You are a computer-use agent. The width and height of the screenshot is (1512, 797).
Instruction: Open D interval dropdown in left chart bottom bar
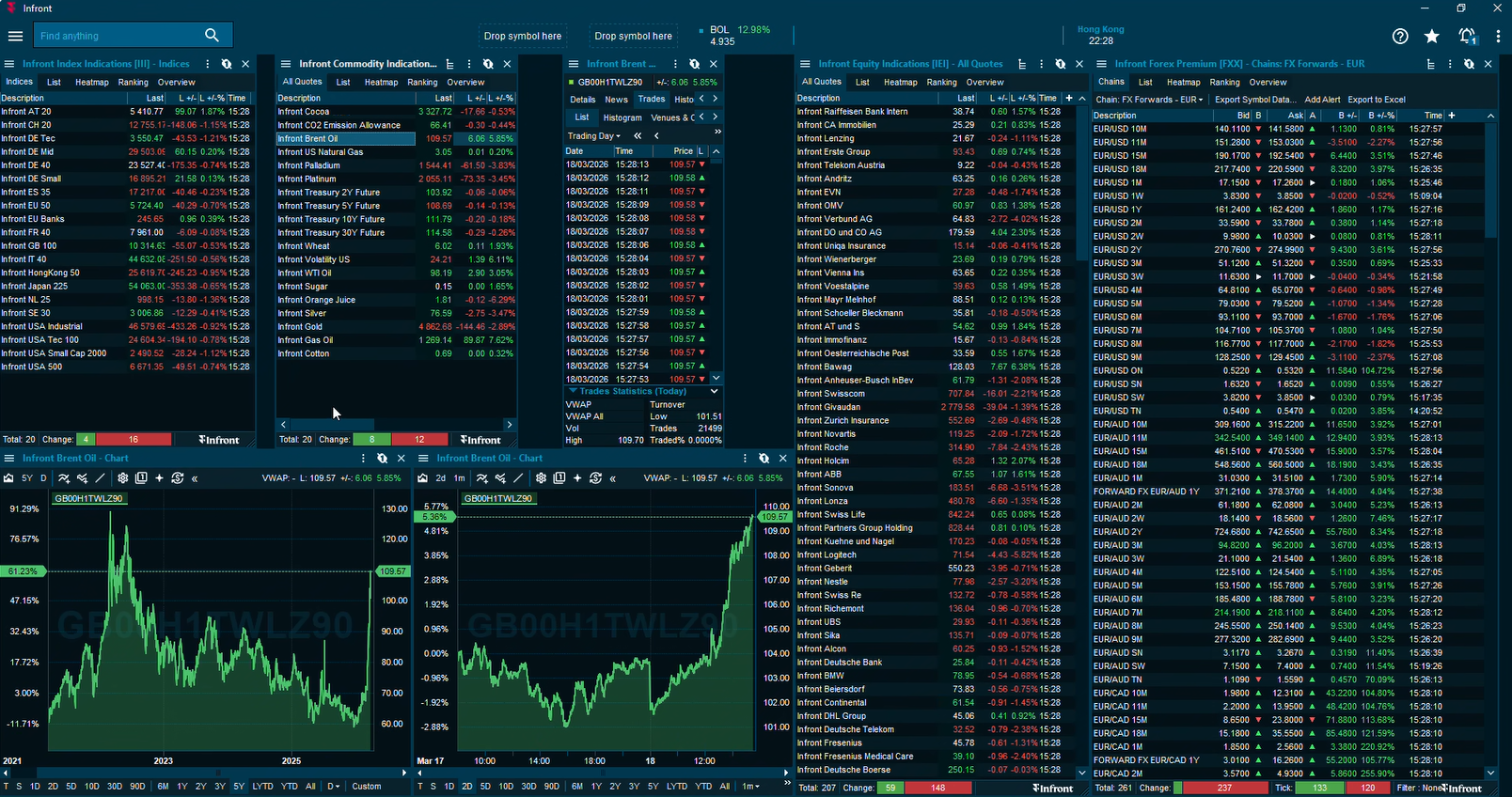coord(333,787)
